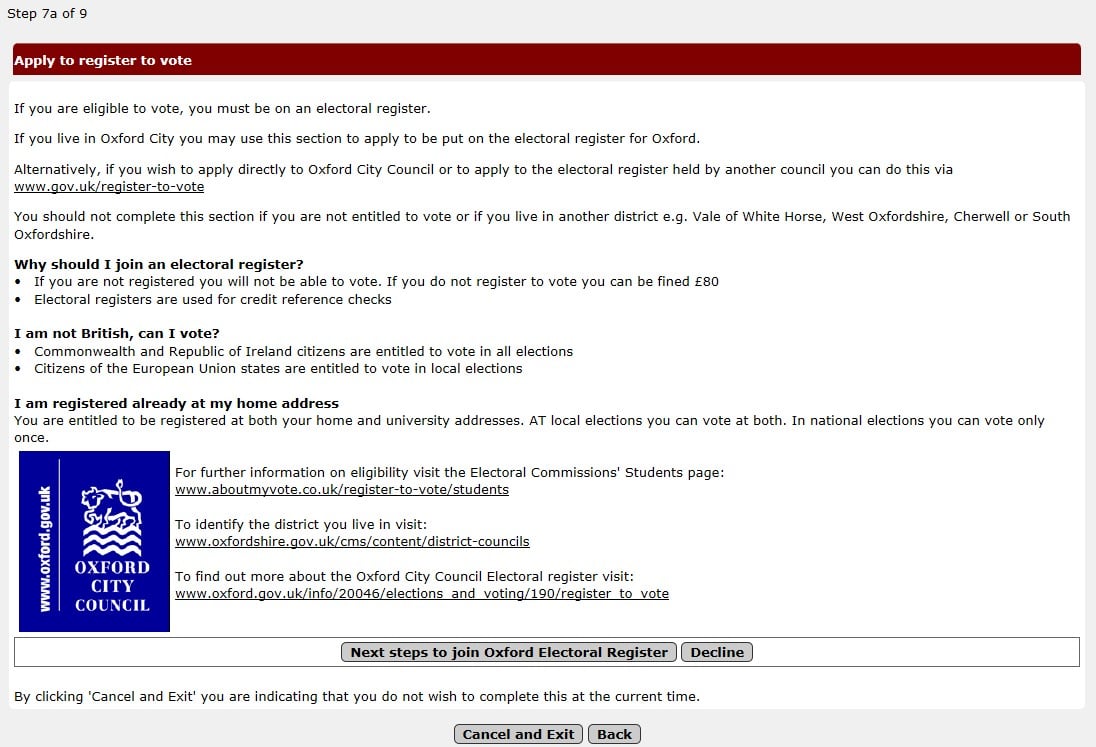The image size is (1096, 747).
Task: Click the credit reference checks bullet point
Action: 213,300
